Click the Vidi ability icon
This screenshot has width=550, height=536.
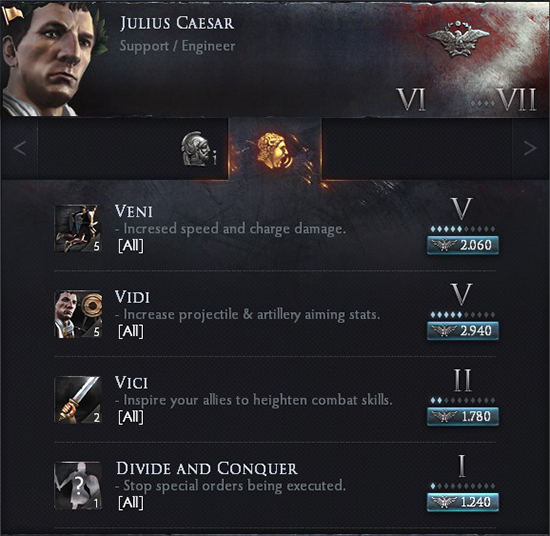tap(78, 314)
